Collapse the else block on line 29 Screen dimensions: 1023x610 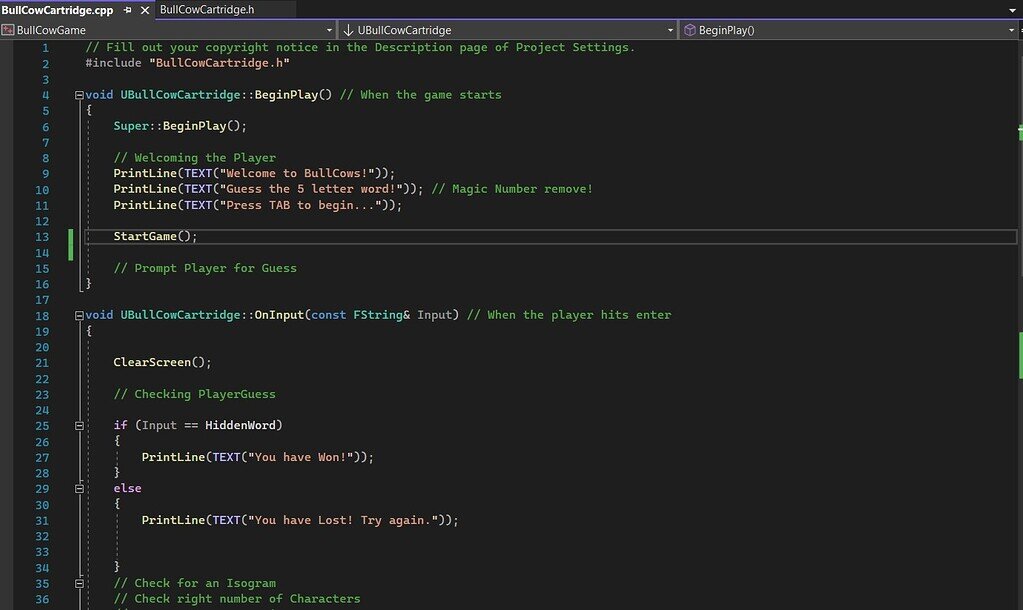tap(79, 488)
